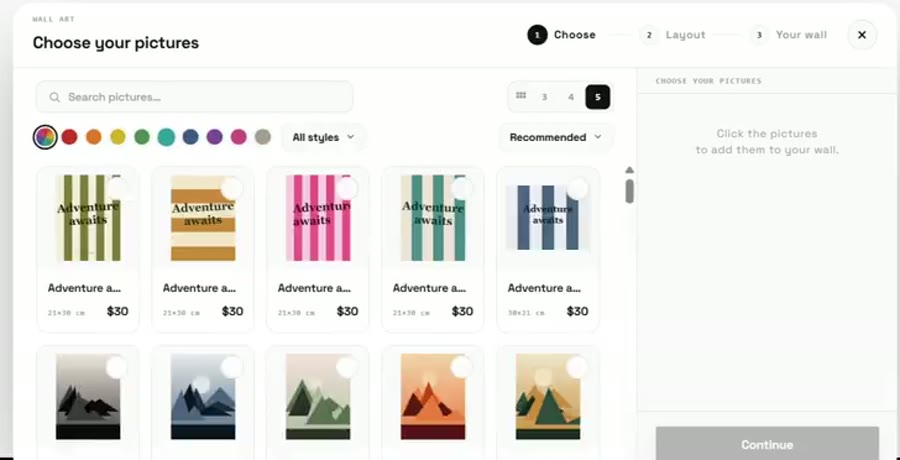Filter by dark blue color swatch
This screenshot has height=460, width=900.
(191, 137)
